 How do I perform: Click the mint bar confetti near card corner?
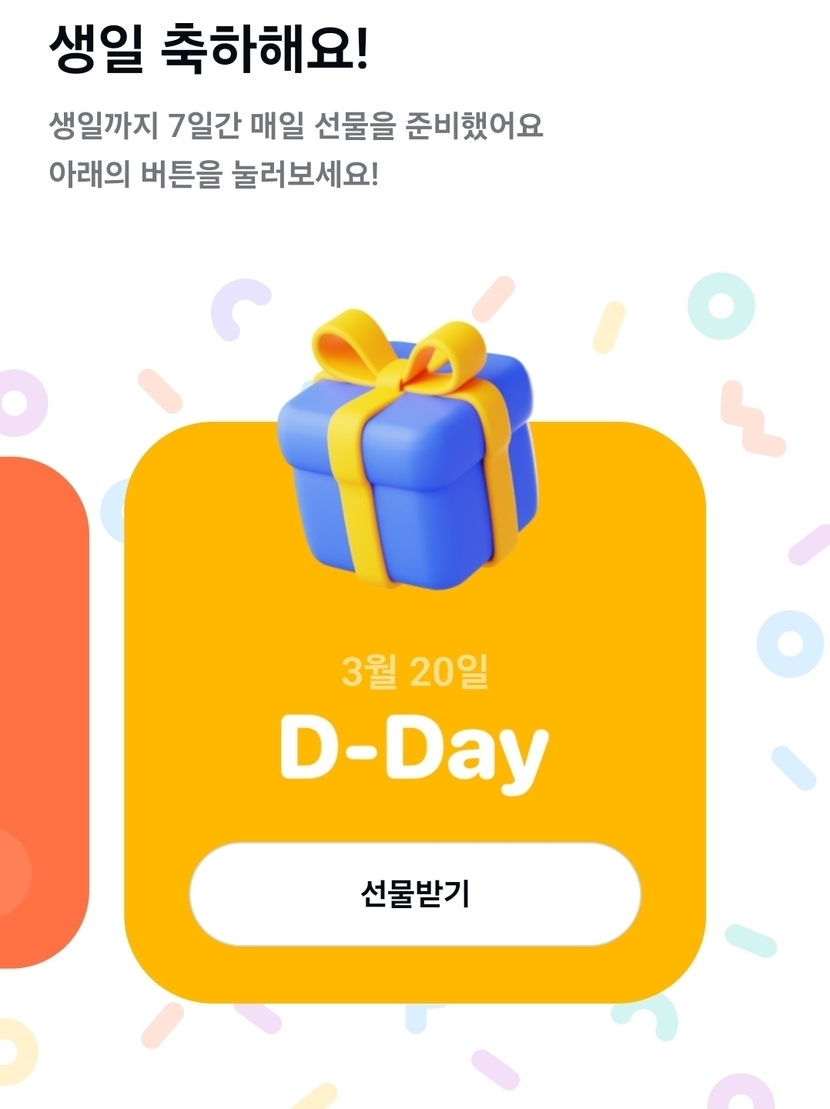coord(751,941)
